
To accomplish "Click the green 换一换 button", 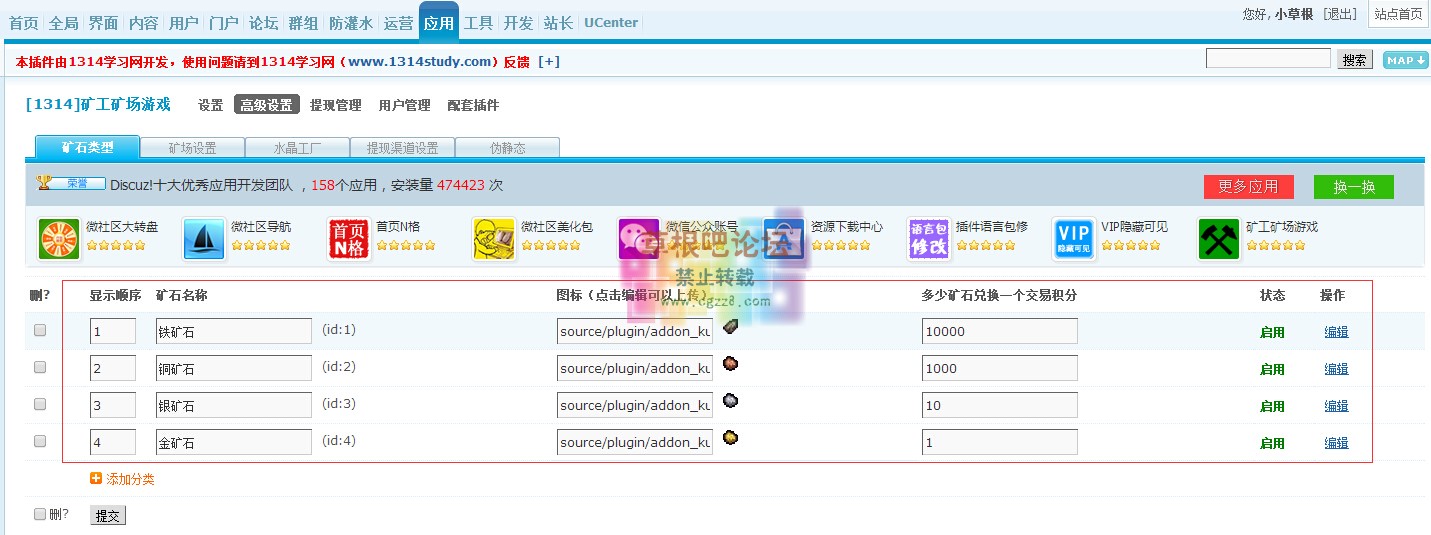I will (1354, 187).
